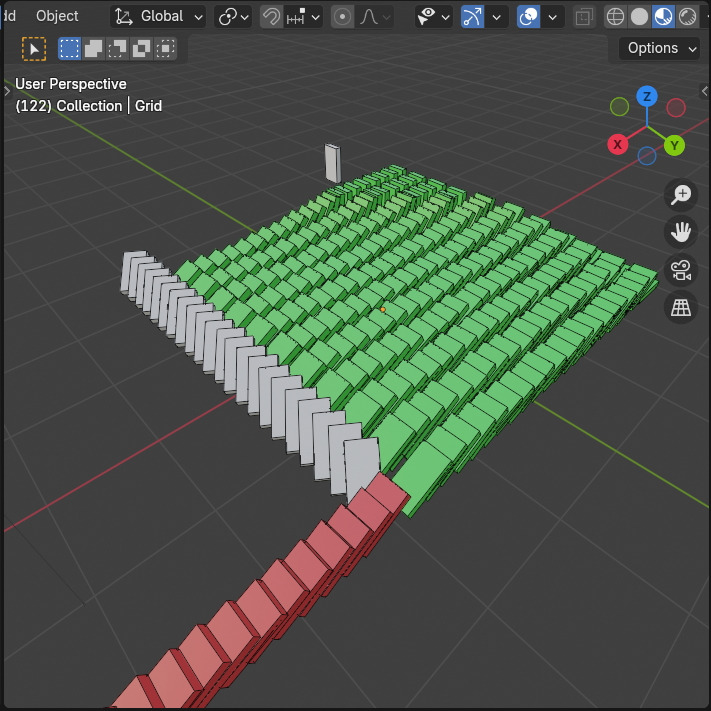Click the pan view hand button
Screen dimensions: 711x711
pos(681,232)
